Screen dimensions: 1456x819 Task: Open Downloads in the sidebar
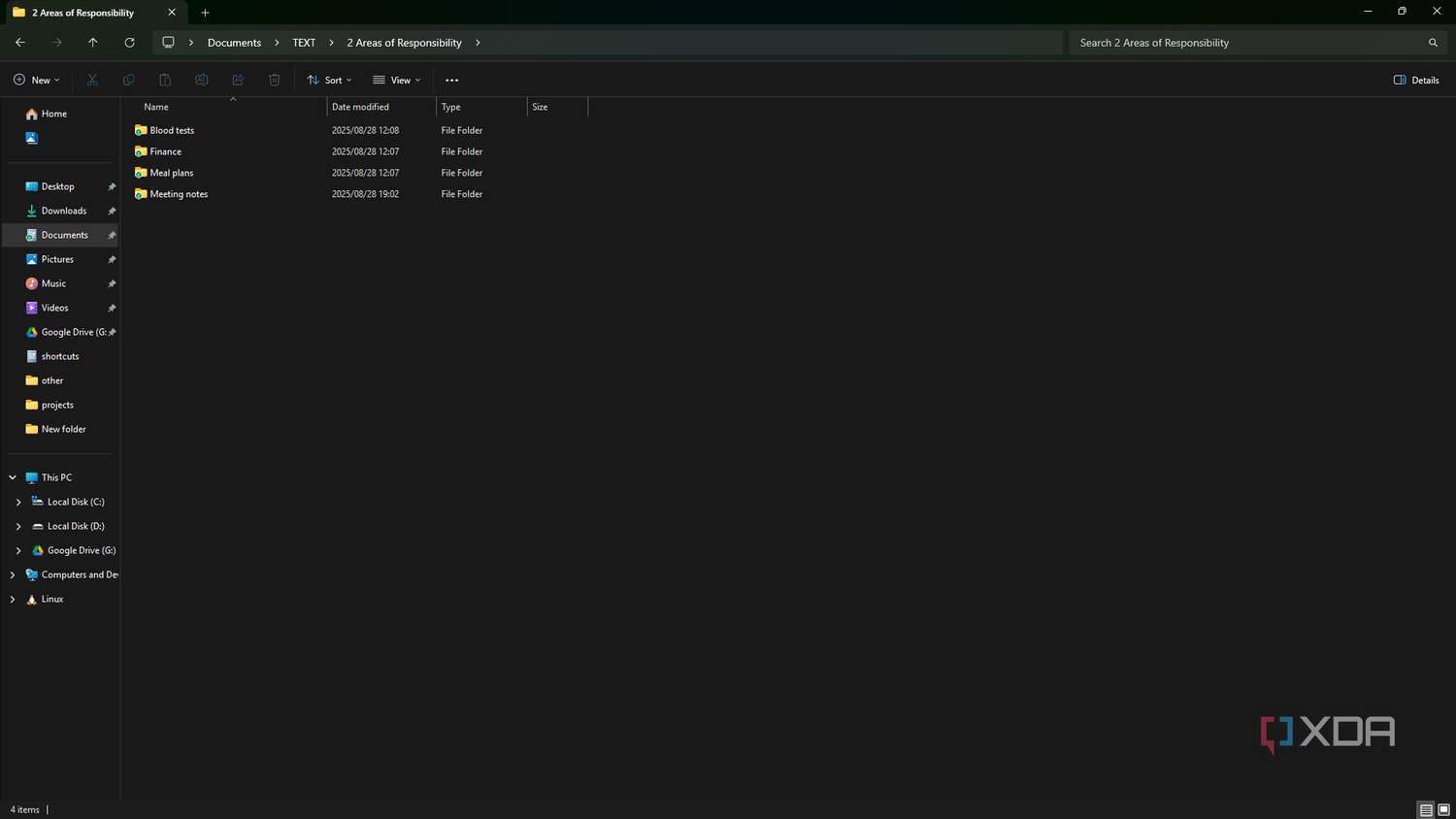click(x=62, y=211)
